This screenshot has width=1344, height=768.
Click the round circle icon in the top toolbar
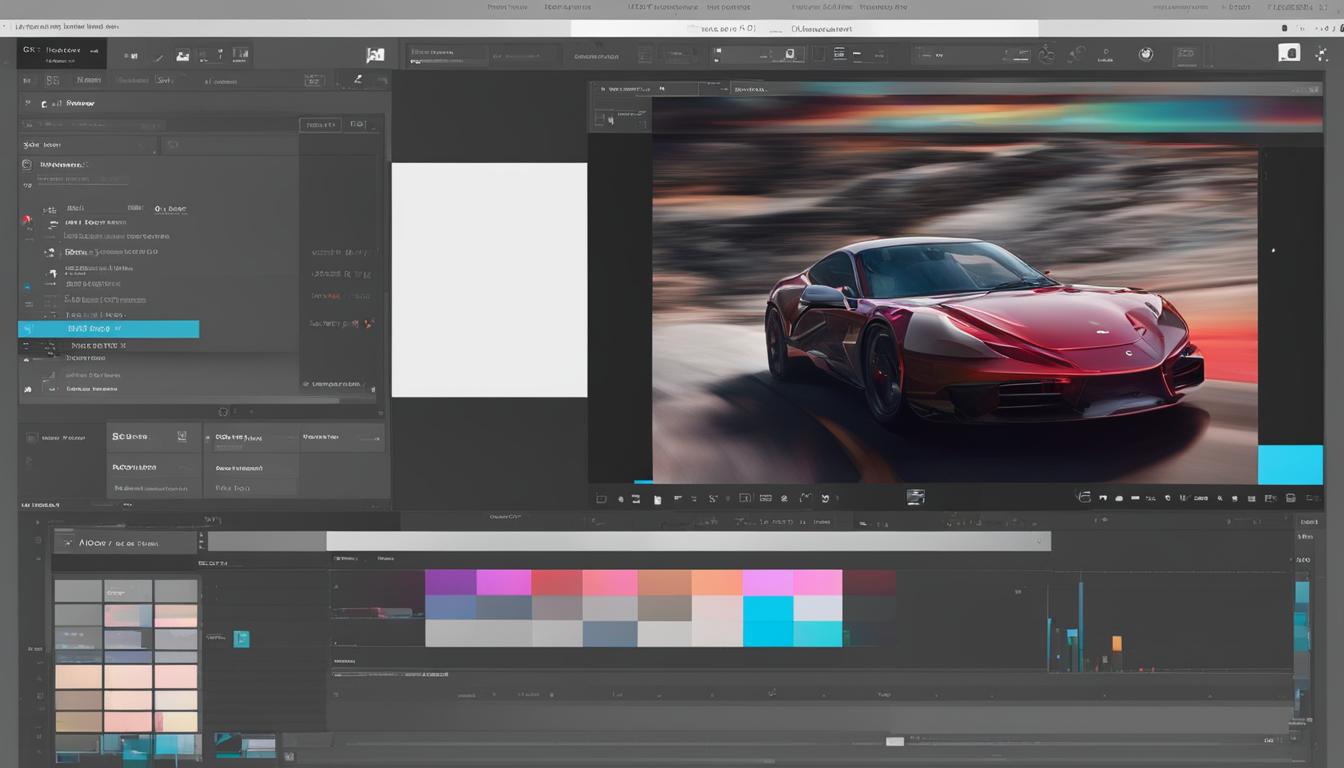pos(1146,54)
